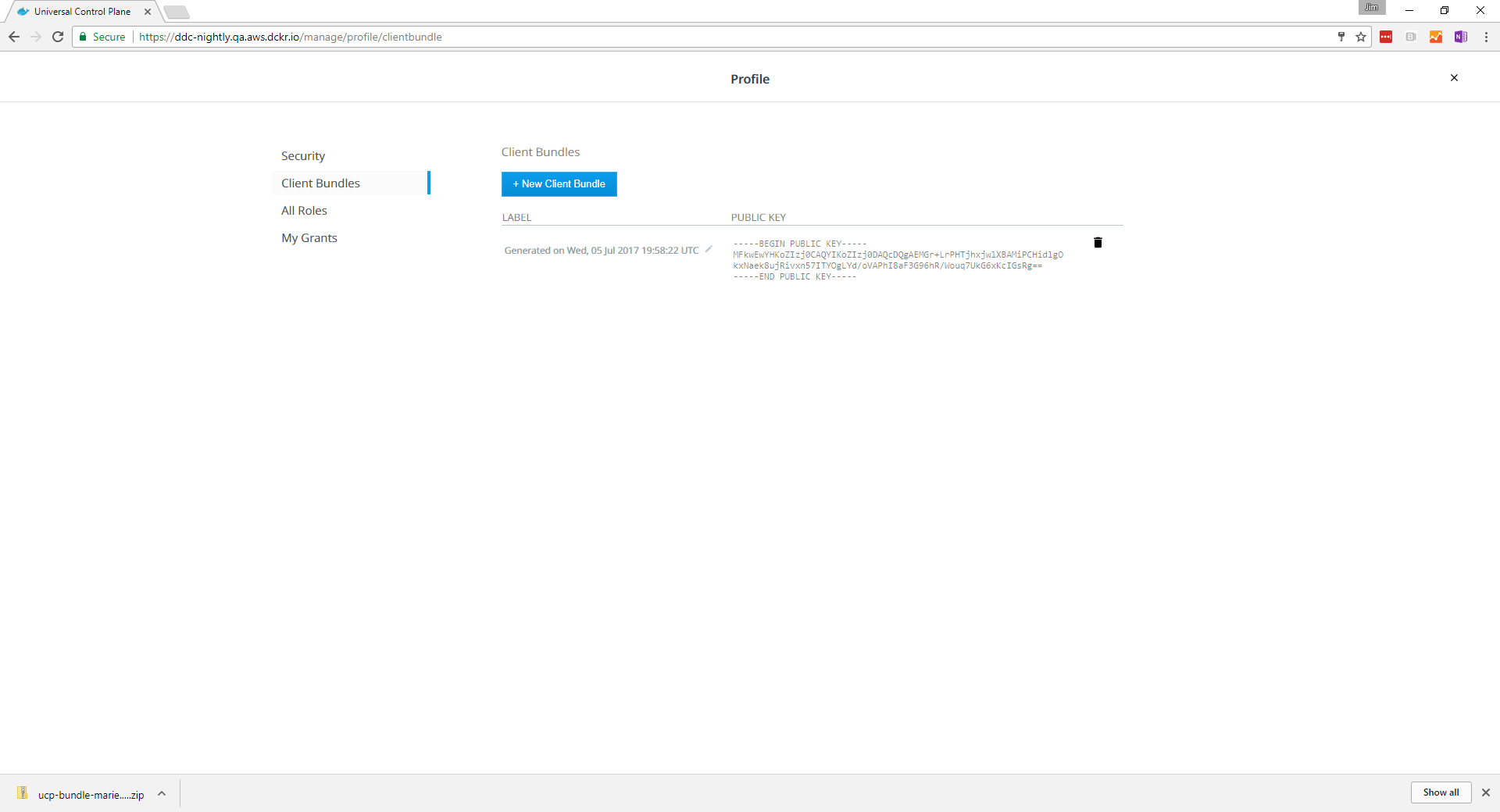Screen dimensions: 1500x812
Task: Go back to previous page
Action: tap(14, 37)
